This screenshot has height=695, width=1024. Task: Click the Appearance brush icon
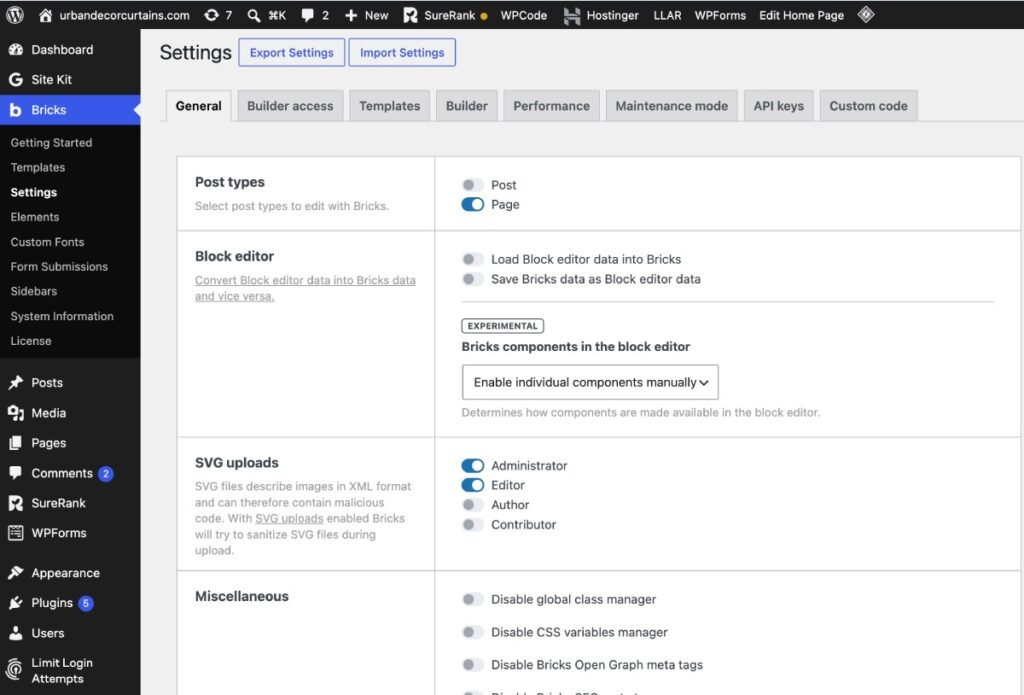pyautogui.click(x=16, y=573)
